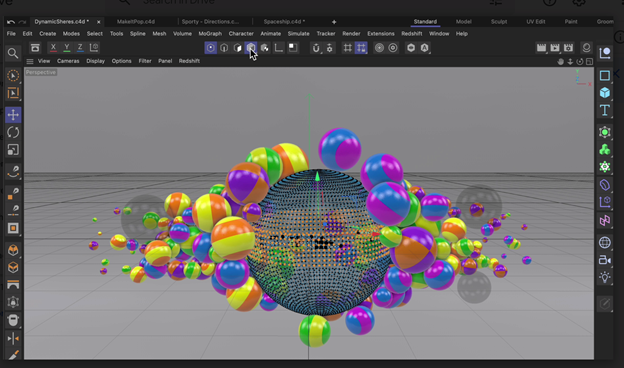Click the Render to Picture Viewer icon
The width and height of the screenshot is (624, 368).
pos(555,48)
